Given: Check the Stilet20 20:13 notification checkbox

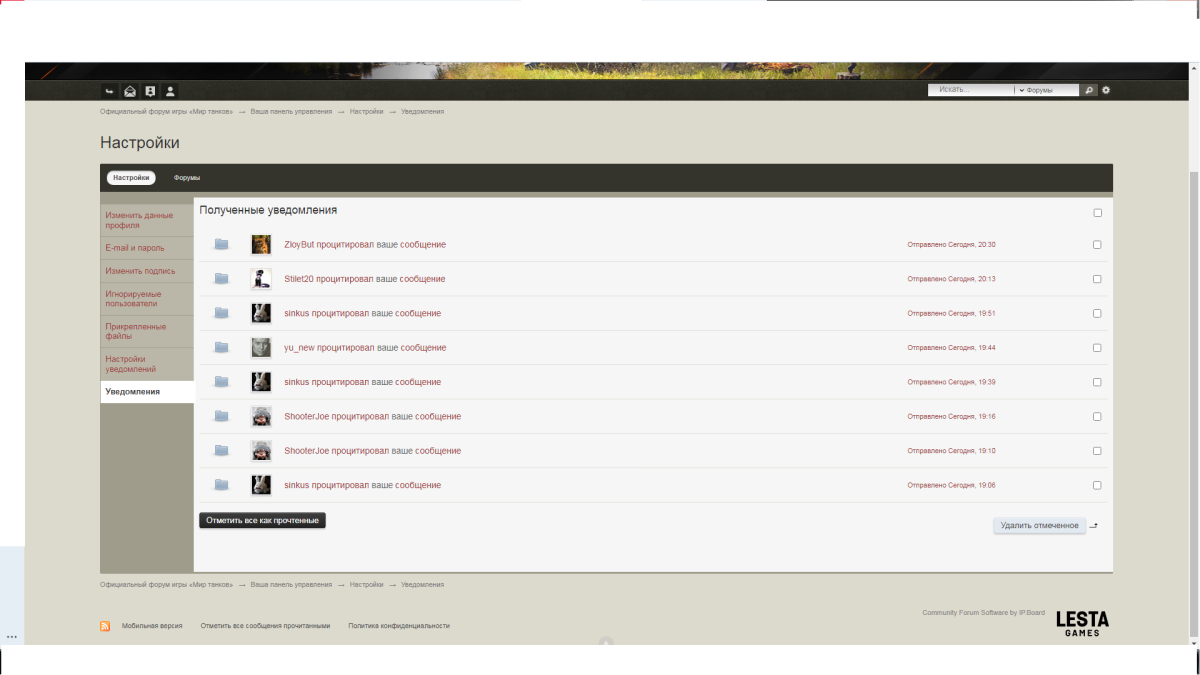Looking at the screenshot, I should (1097, 279).
